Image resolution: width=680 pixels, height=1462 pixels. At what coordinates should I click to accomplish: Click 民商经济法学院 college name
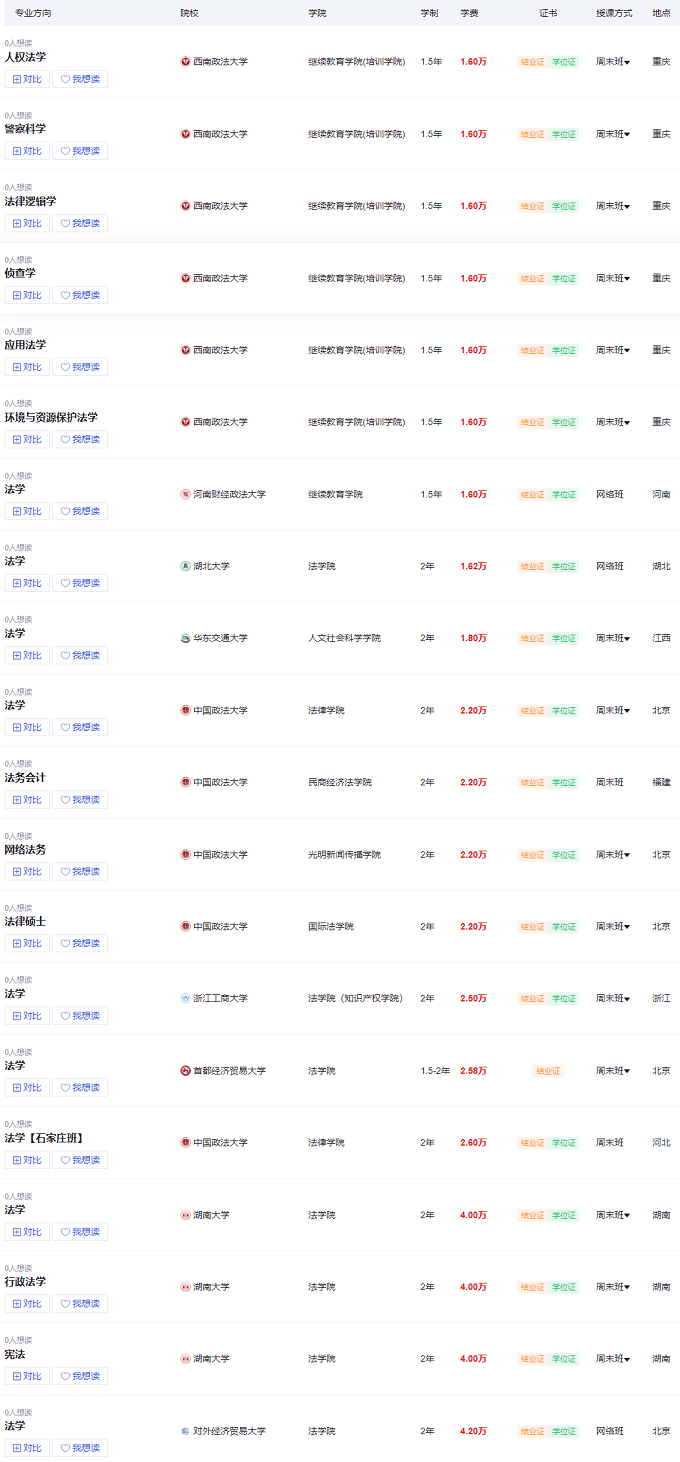pos(340,782)
